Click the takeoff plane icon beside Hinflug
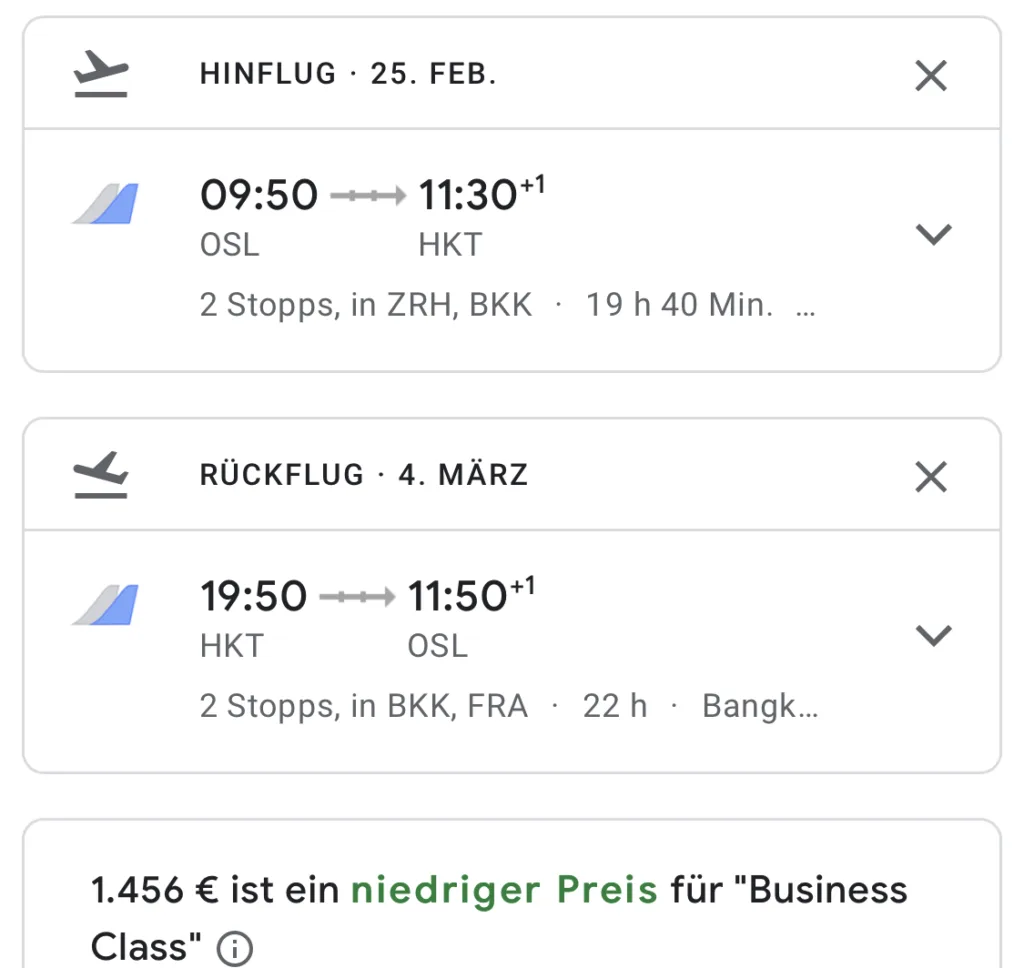Image resolution: width=1024 pixels, height=968 pixels. point(102,75)
